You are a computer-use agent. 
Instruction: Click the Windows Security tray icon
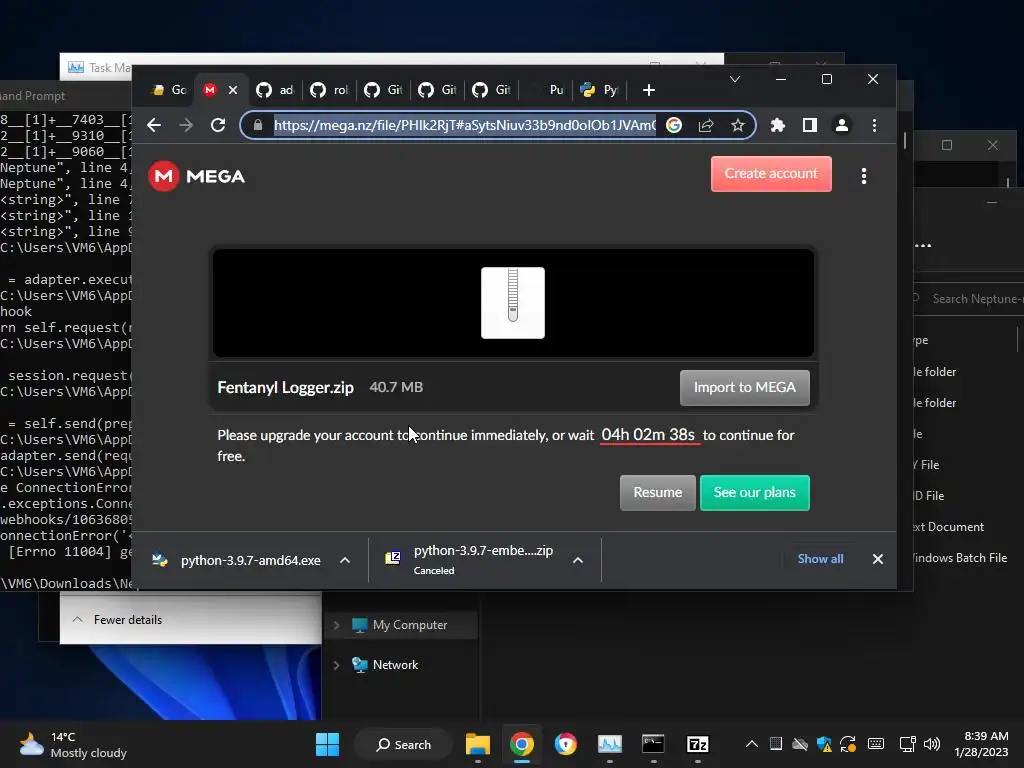[x=824, y=744]
